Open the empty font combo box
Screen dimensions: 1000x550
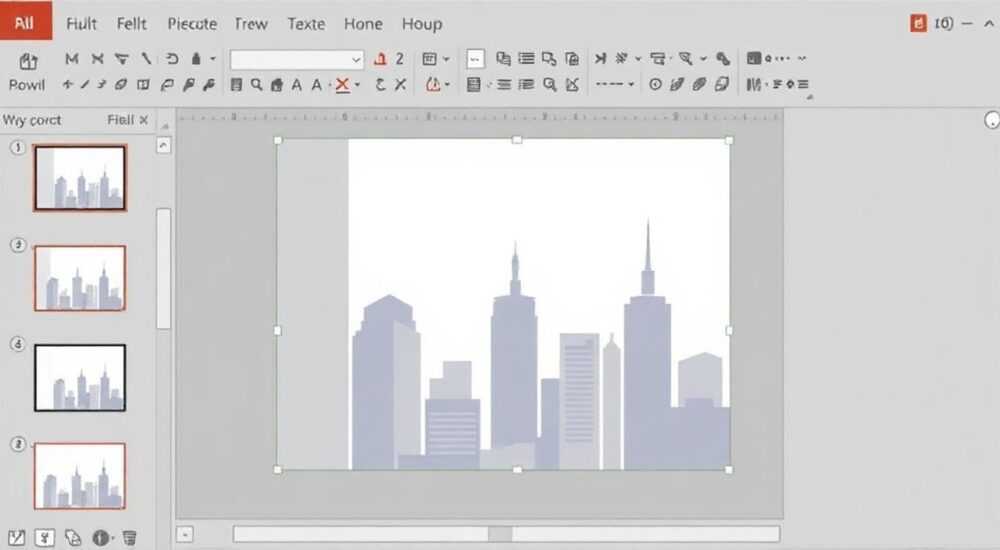click(297, 59)
